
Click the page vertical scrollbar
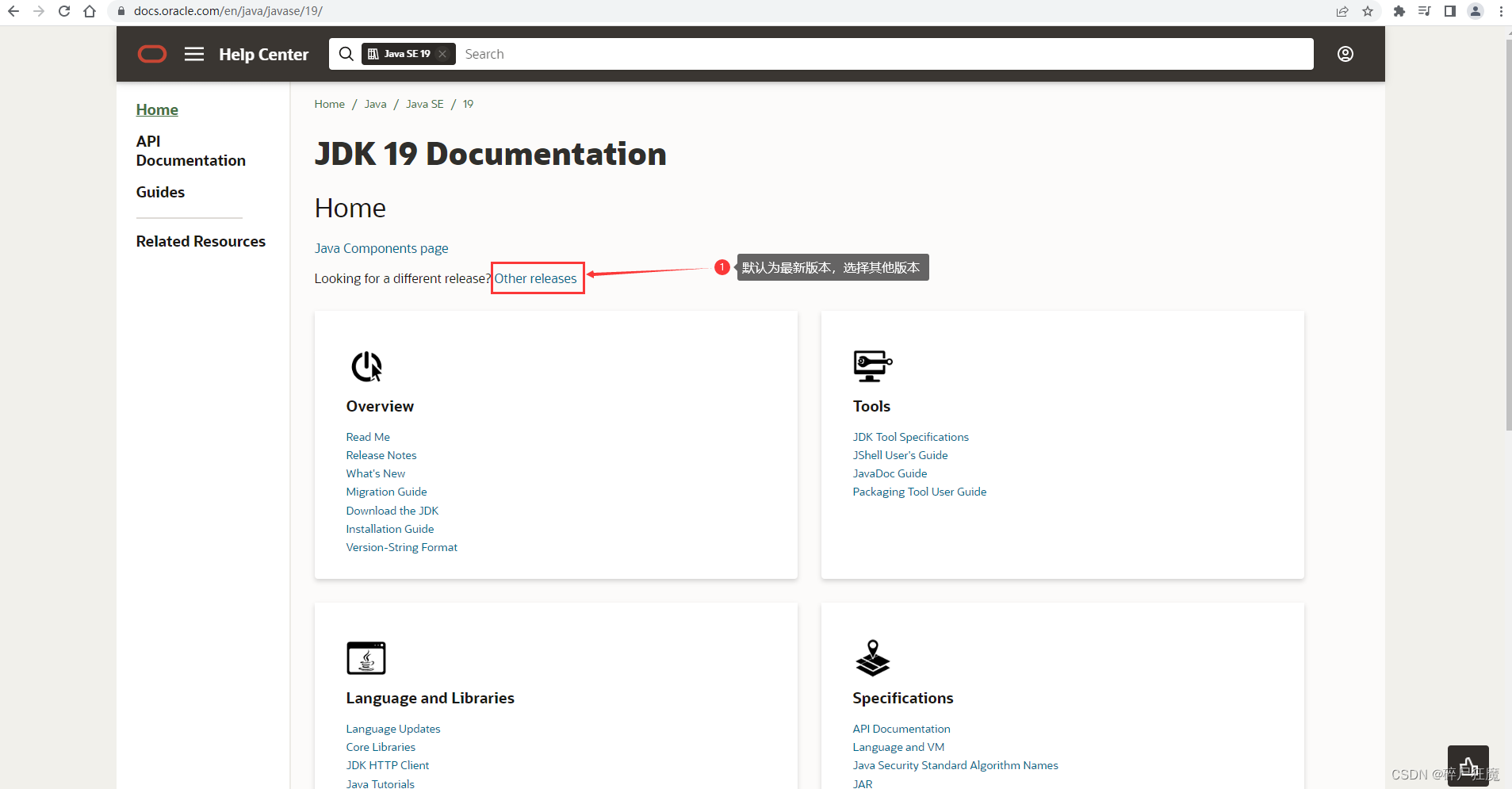1509,236
